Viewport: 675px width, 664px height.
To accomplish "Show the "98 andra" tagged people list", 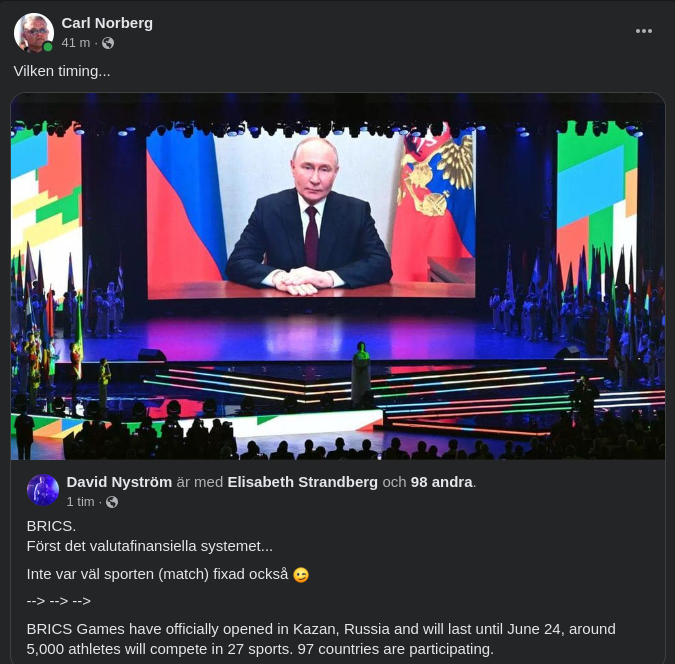I will 442,482.
